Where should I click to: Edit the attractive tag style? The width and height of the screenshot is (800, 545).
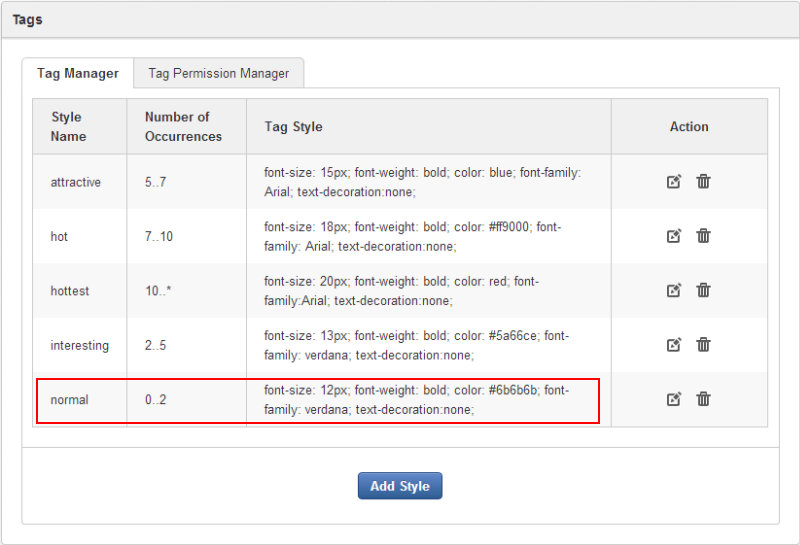coord(674,182)
